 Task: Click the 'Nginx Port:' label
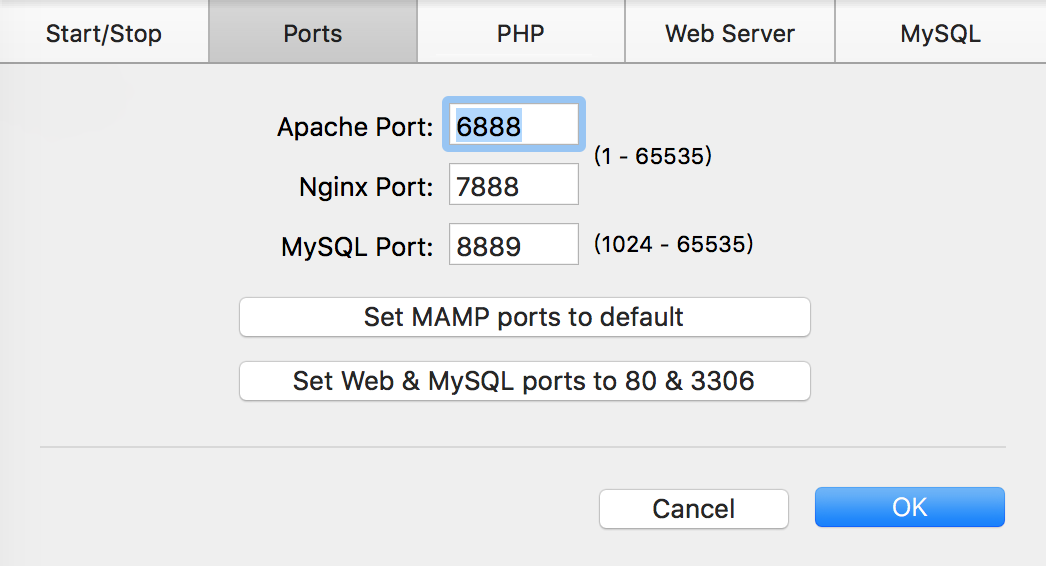click(x=366, y=187)
